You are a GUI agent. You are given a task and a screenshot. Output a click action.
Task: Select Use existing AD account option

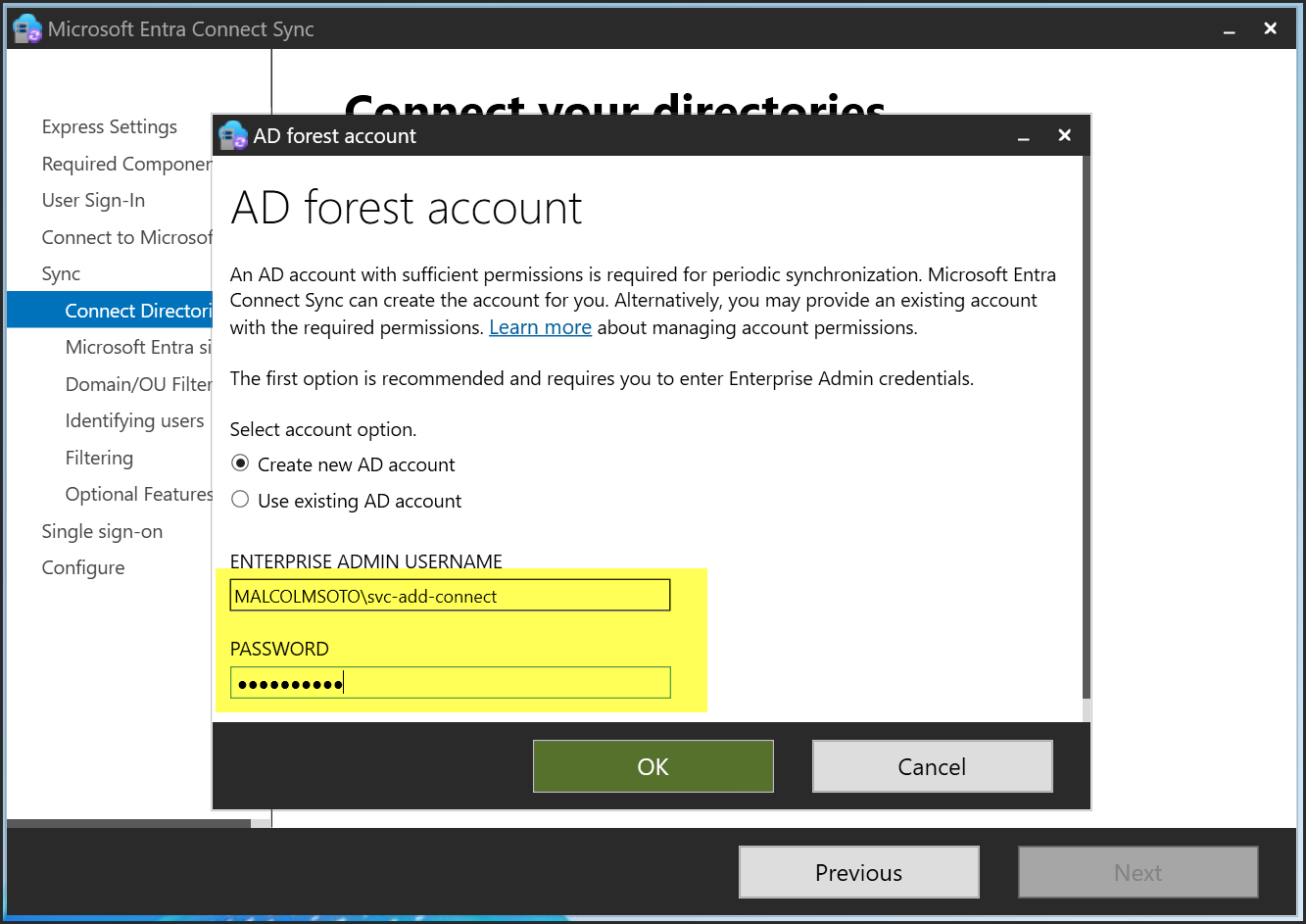point(240,501)
